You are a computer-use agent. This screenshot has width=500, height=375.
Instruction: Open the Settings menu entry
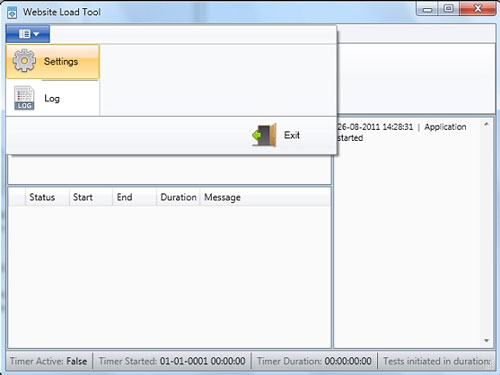[53, 62]
